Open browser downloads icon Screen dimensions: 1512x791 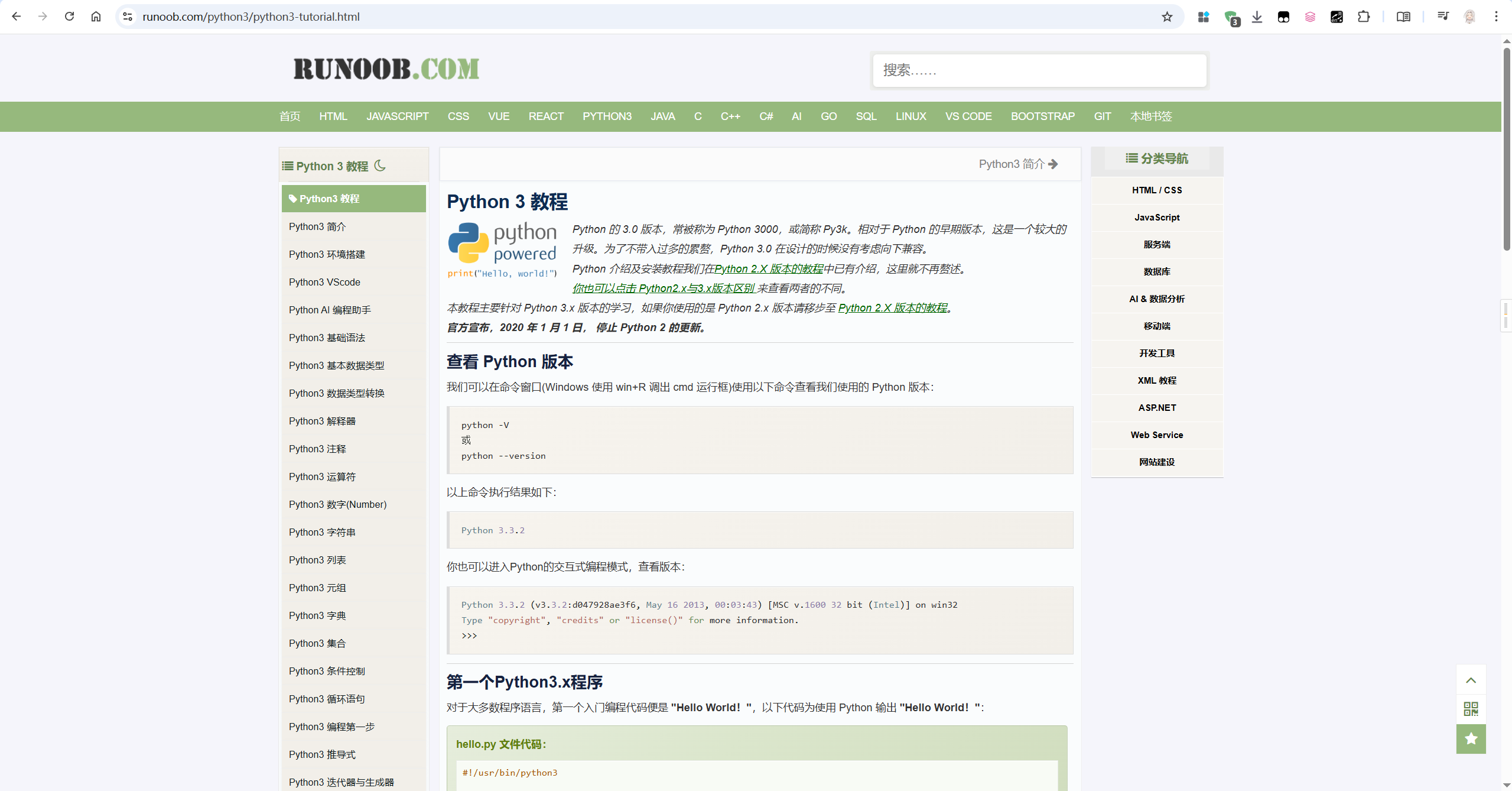point(1257,17)
